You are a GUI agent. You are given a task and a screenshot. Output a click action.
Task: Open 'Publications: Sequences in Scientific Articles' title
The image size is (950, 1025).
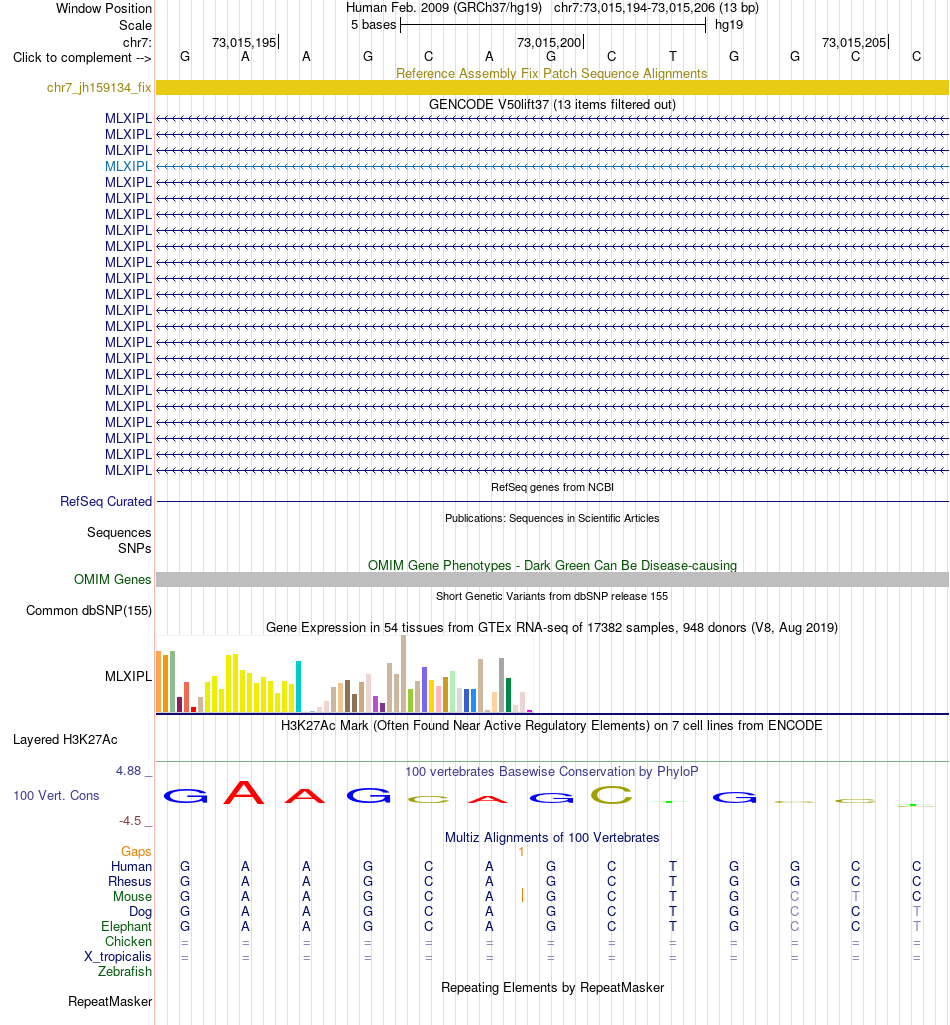pos(552,518)
